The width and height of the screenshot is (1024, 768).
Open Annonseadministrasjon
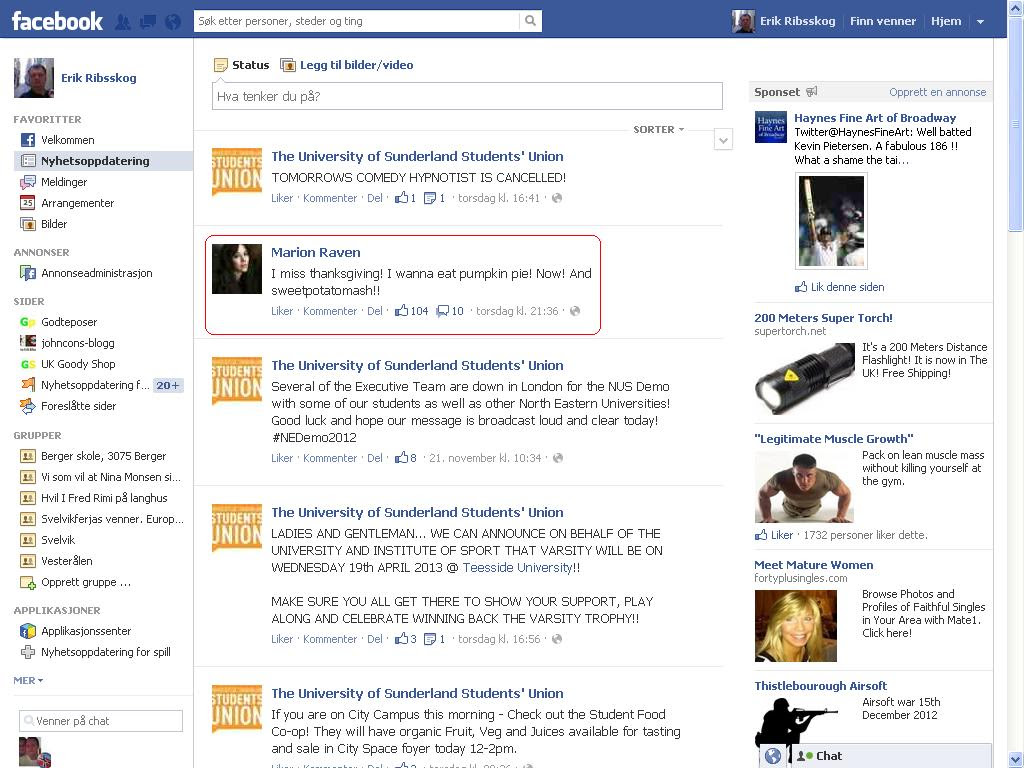[96, 273]
